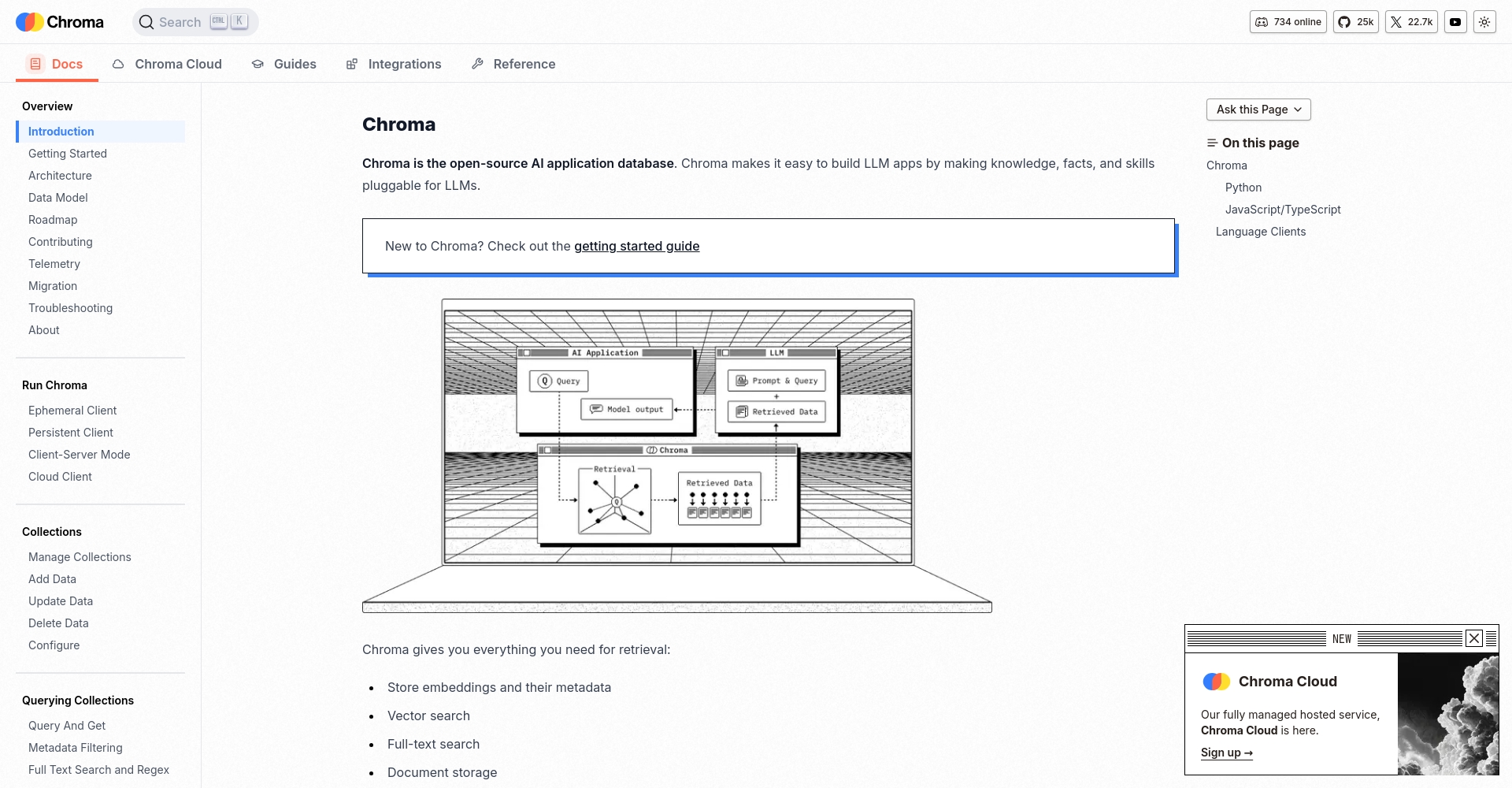Open the Discord 734 online badge
This screenshot has width=1512, height=788.
[x=1288, y=22]
